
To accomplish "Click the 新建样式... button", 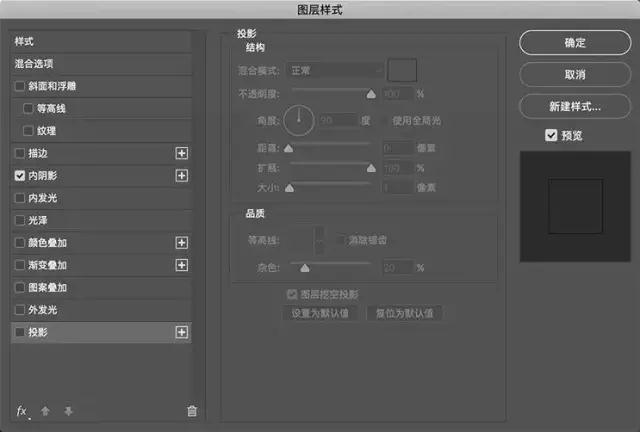I will click(x=575, y=105).
